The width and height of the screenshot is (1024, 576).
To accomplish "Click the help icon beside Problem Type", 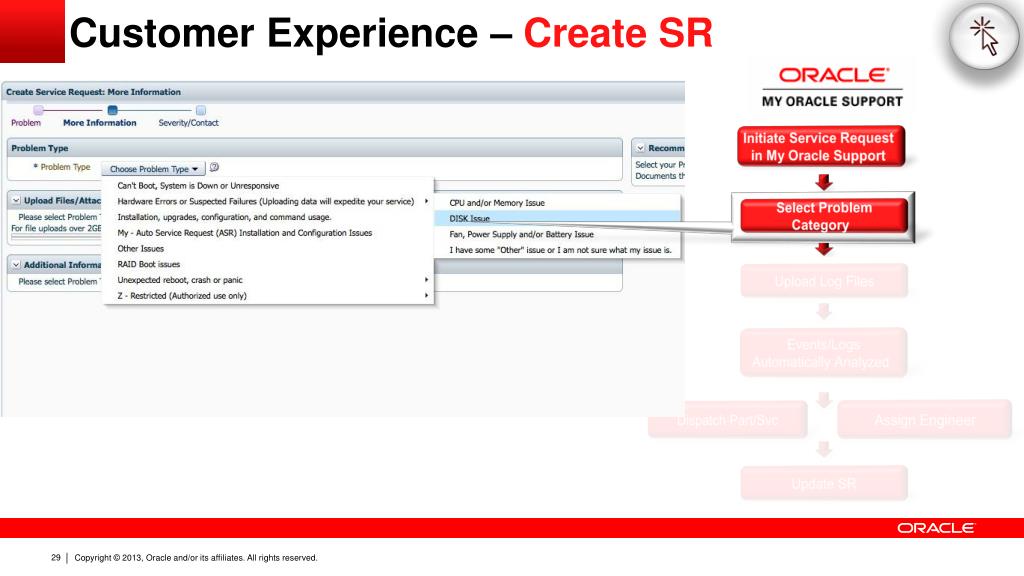I will 214,167.
